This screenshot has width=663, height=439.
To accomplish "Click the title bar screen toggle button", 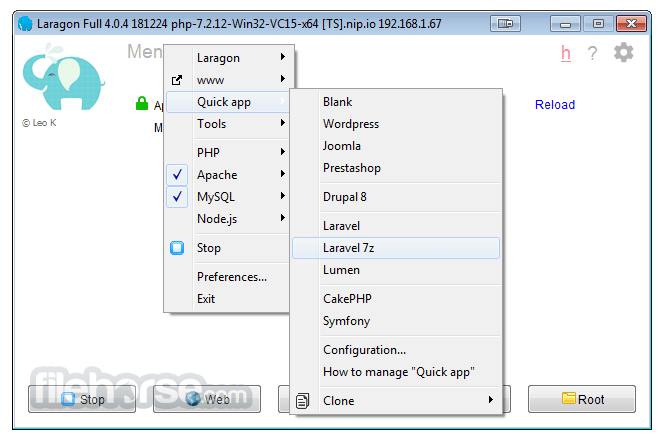I will 505,24.
